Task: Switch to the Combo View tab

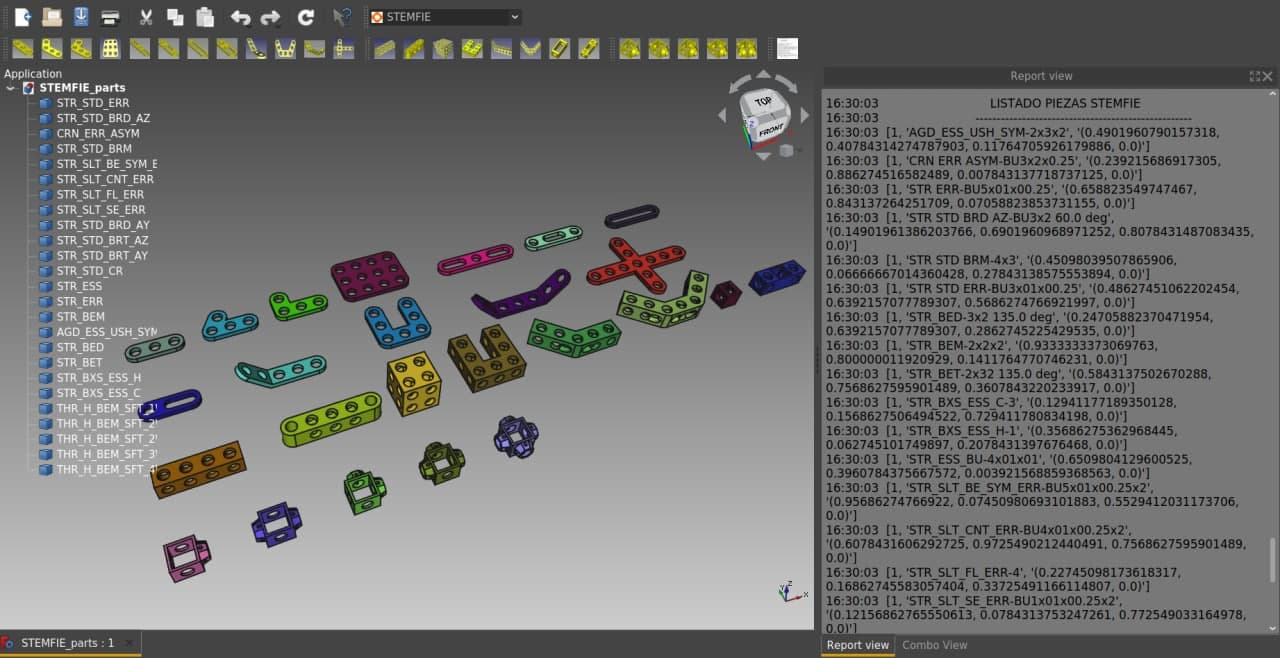Action: [x=935, y=645]
